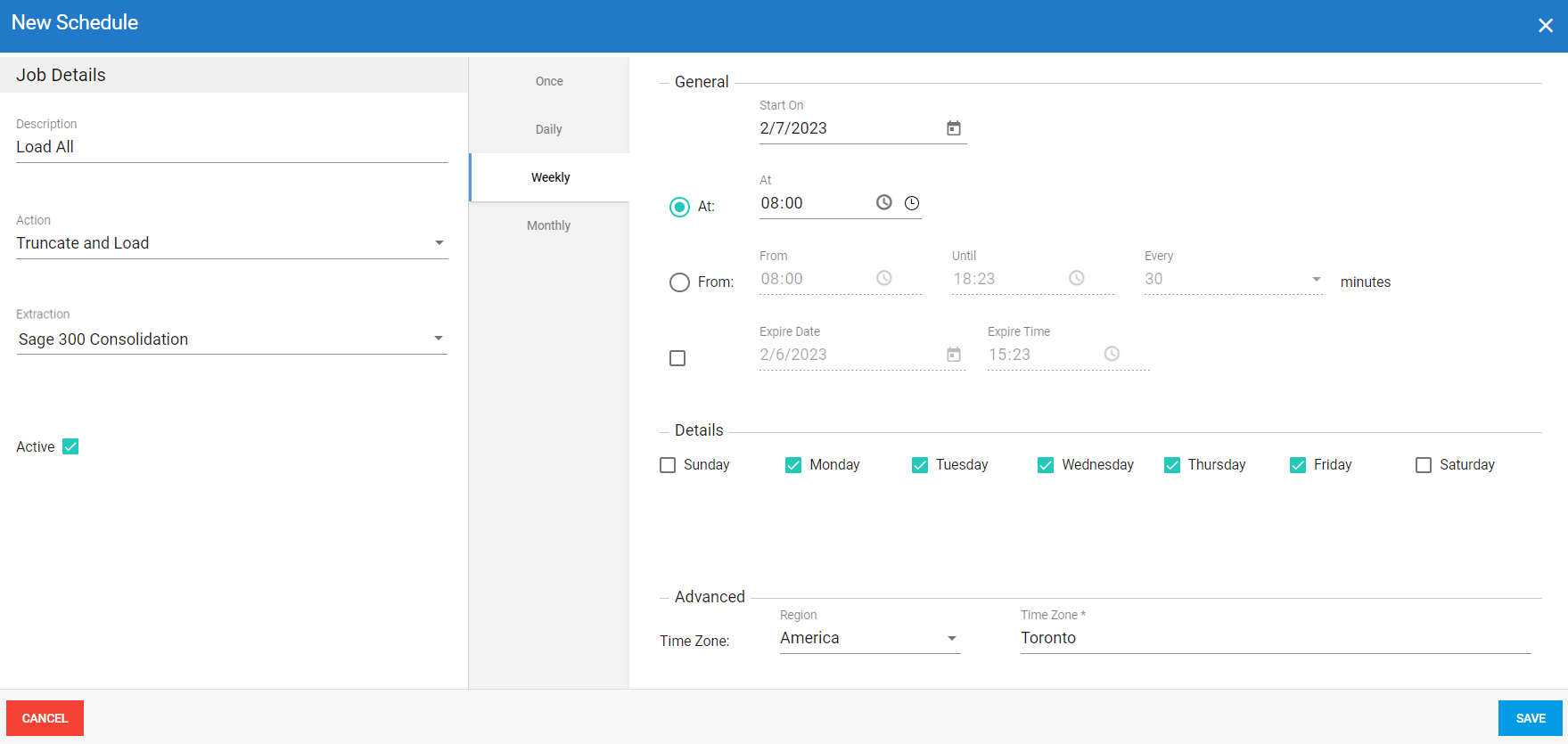Click the clock icon in the Until field
1568x744 pixels.
pyautogui.click(x=1076, y=278)
